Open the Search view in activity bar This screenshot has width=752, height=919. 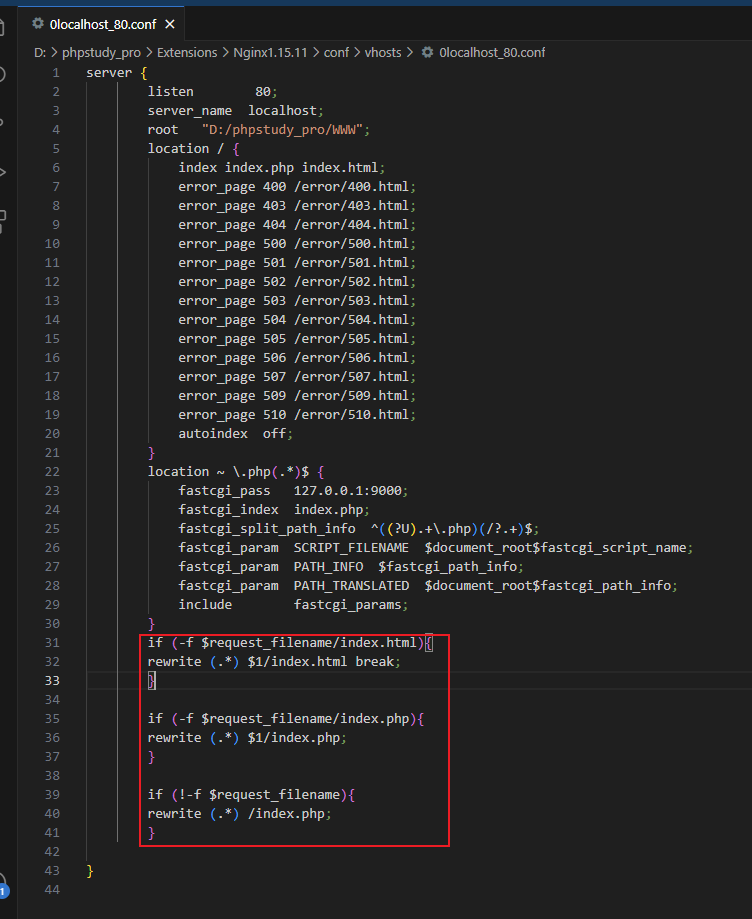(3, 75)
